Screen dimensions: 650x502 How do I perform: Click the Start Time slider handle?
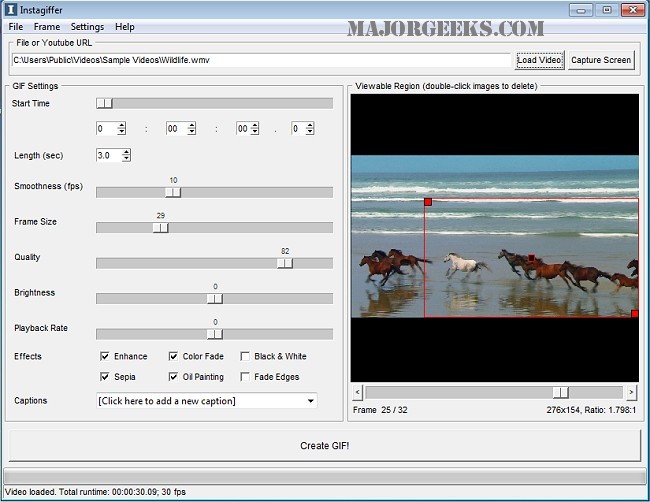104,103
